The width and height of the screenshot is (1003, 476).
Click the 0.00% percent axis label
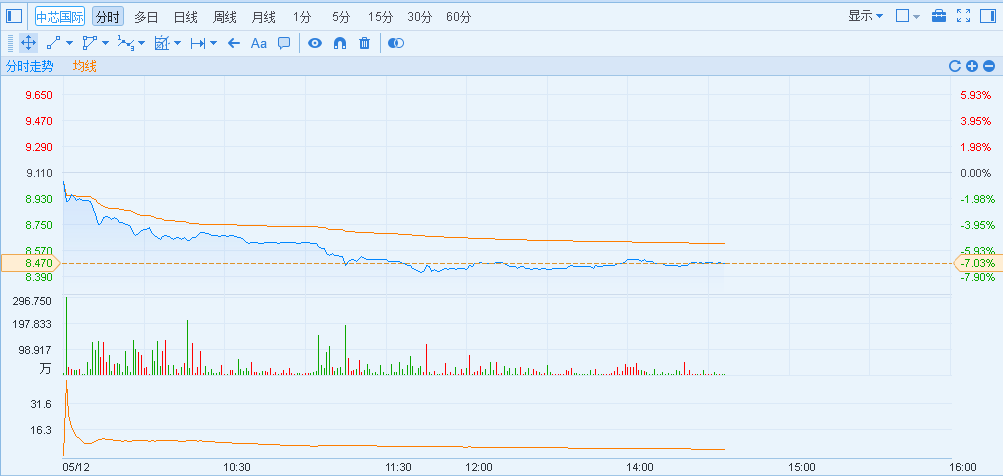975,173
